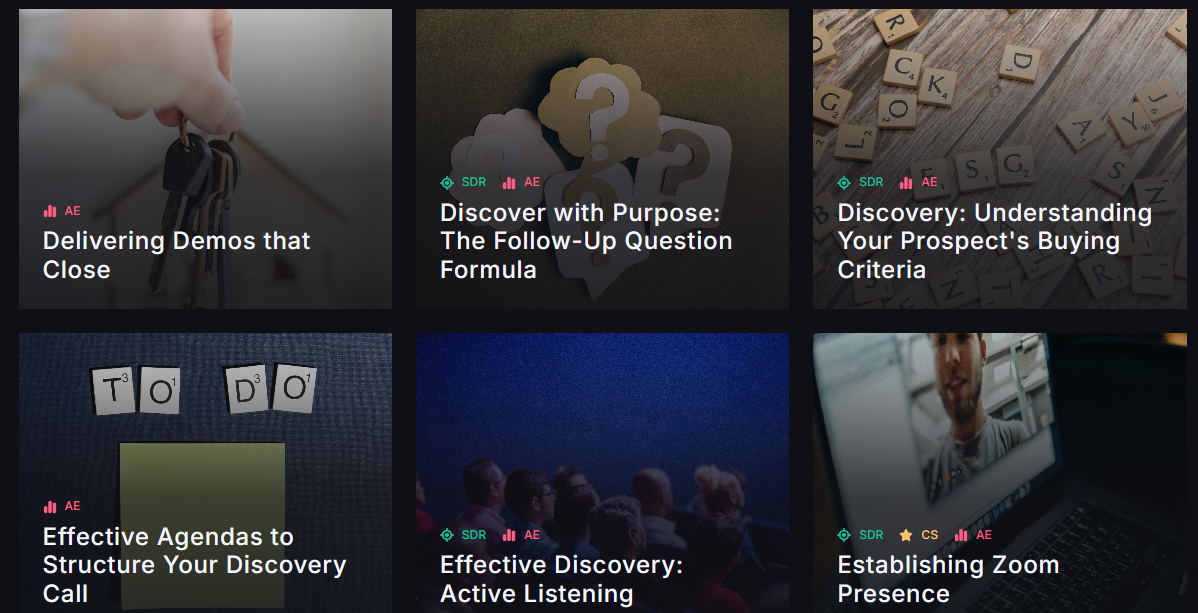Click AE bar icon on Active Listening card
1198x613 pixels.
coord(509,535)
